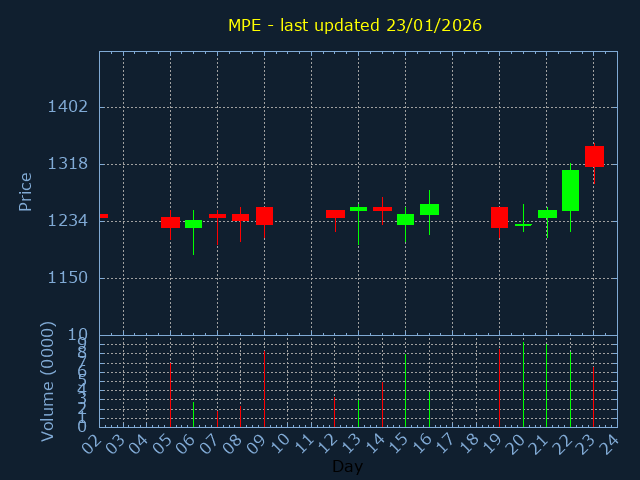The height and width of the screenshot is (480, 640).
Task: Select the tall green candlestick on day 22
Action: click(x=570, y=190)
